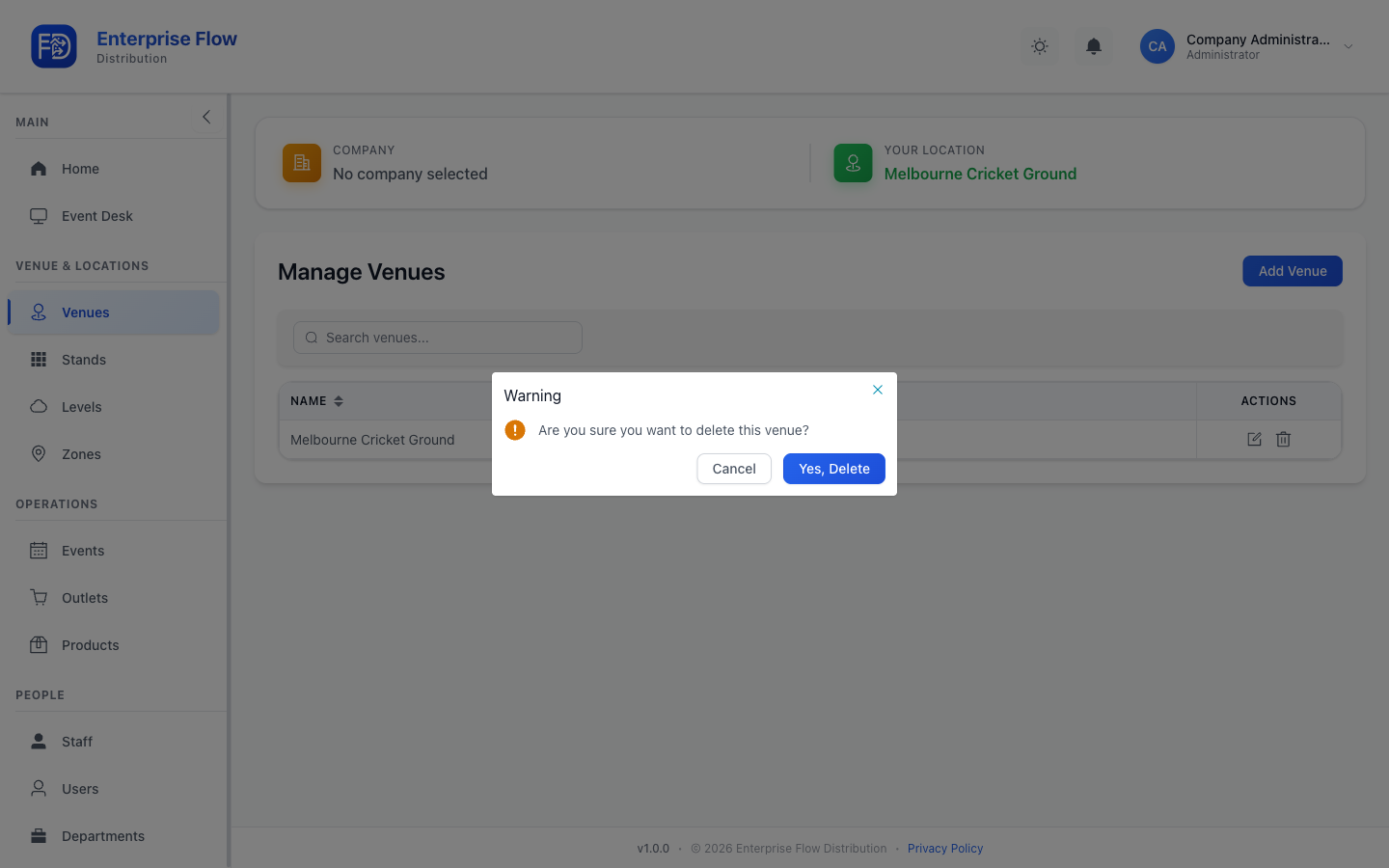This screenshot has width=1389, height=868.
Task: Confirm deletion with Yes, Delete button
Action: (833, 469)
